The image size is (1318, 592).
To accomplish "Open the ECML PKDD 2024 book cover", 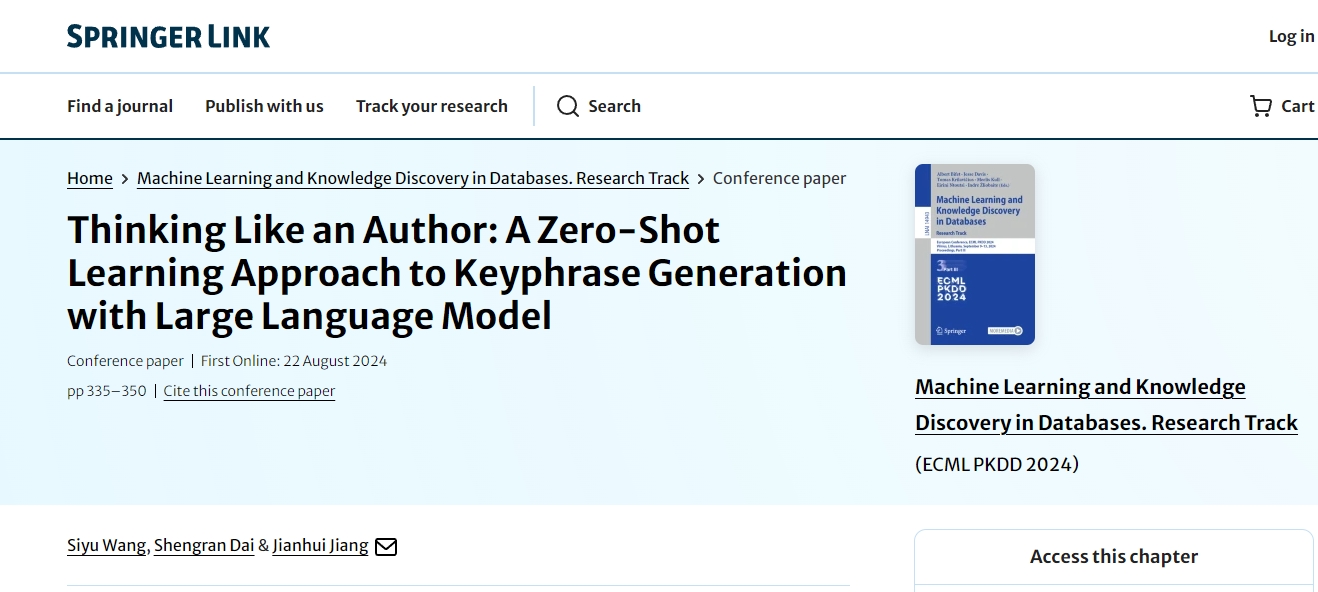I will point(975,254).
